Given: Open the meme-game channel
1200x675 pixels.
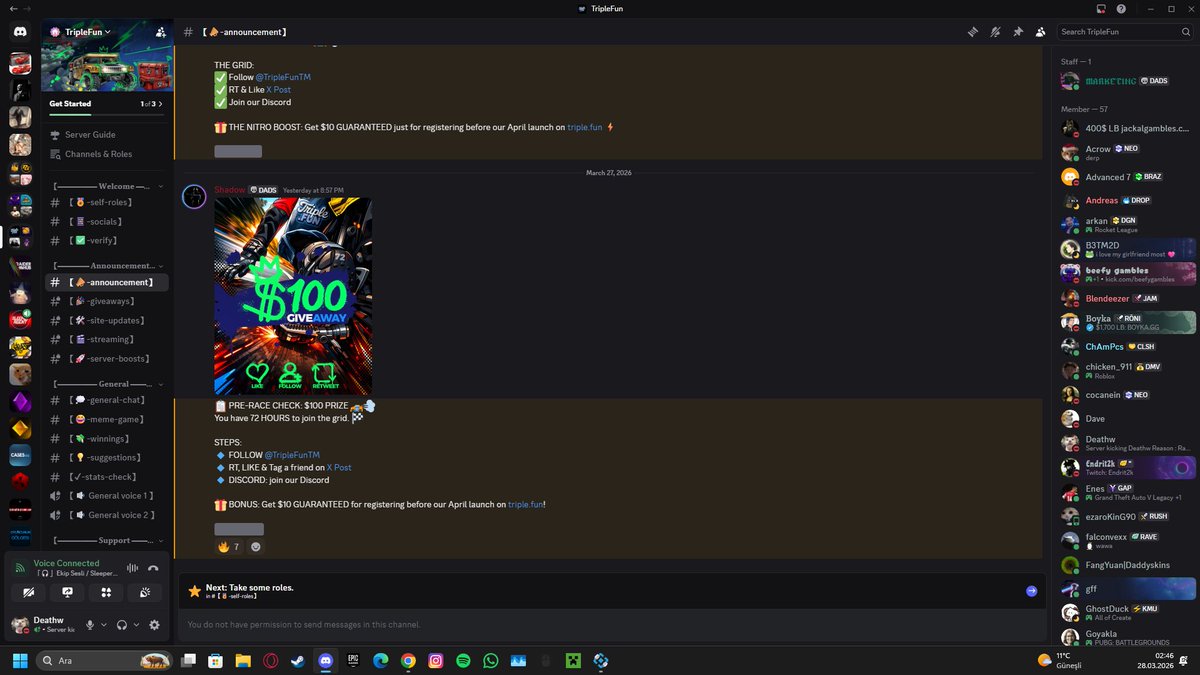Looking at the screenshot, I should [105, 419].
